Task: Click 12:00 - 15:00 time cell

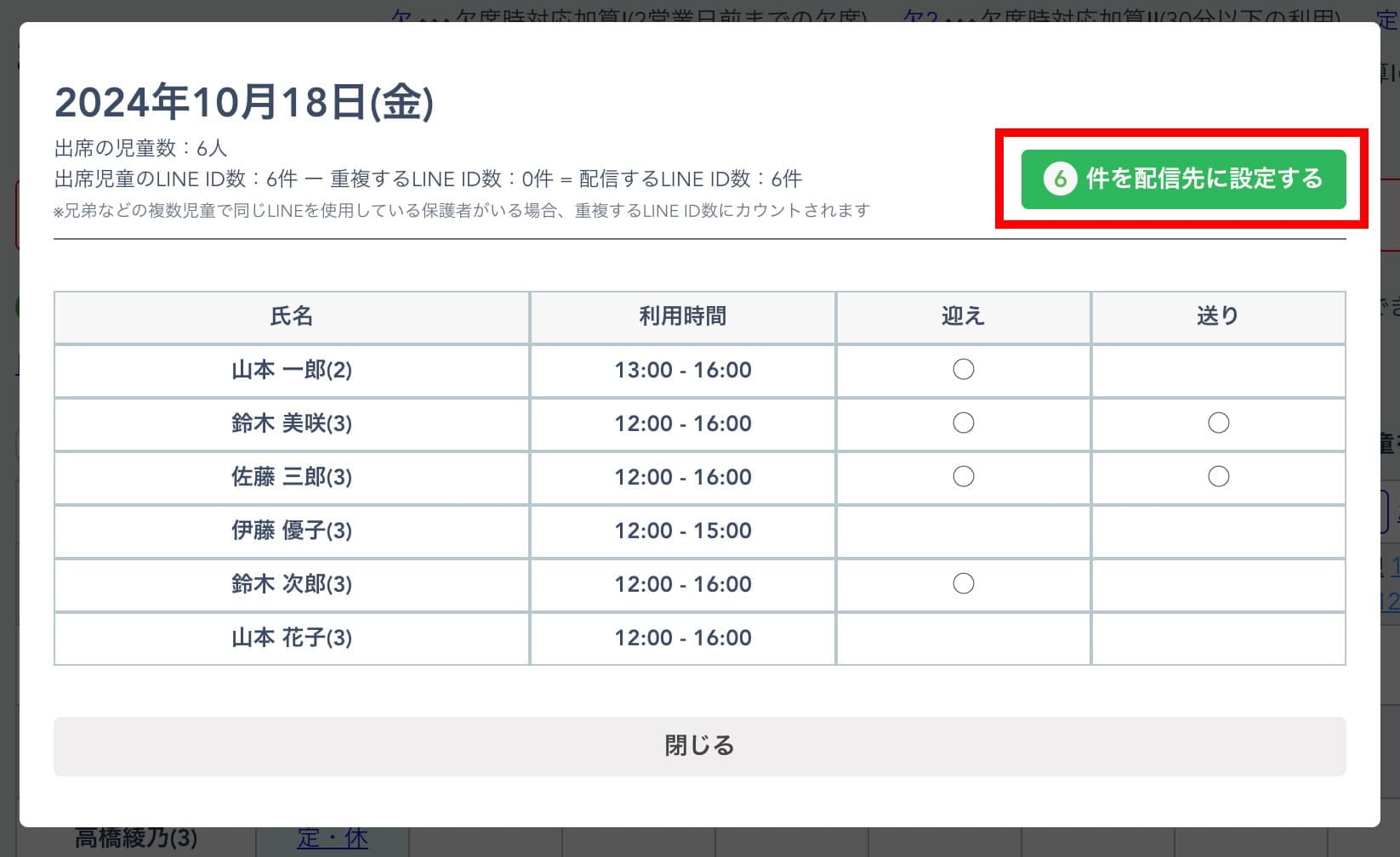Action: 683,531
